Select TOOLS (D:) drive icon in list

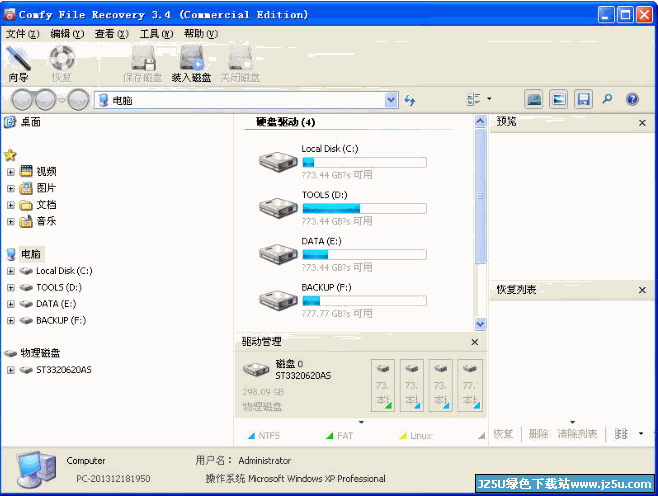pos(278,207)
